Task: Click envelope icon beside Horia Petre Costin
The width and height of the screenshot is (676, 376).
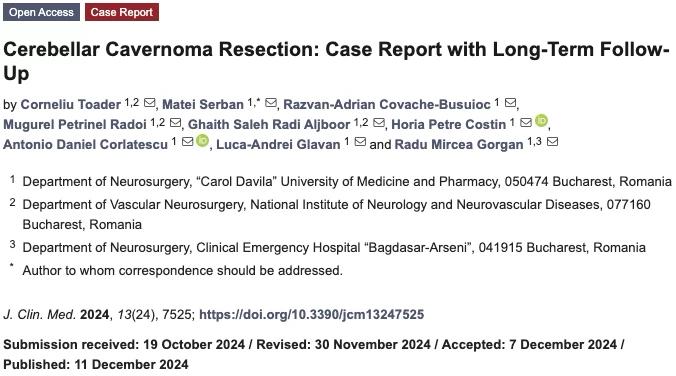Action: click(526, 123)
